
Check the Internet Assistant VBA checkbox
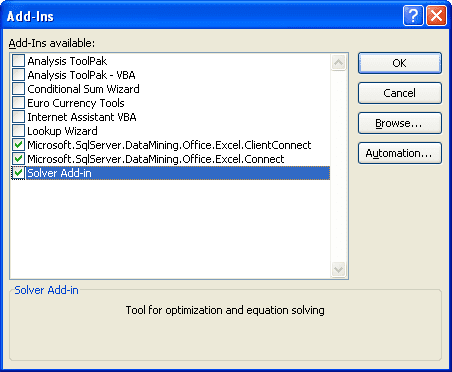tap(18, 117)
